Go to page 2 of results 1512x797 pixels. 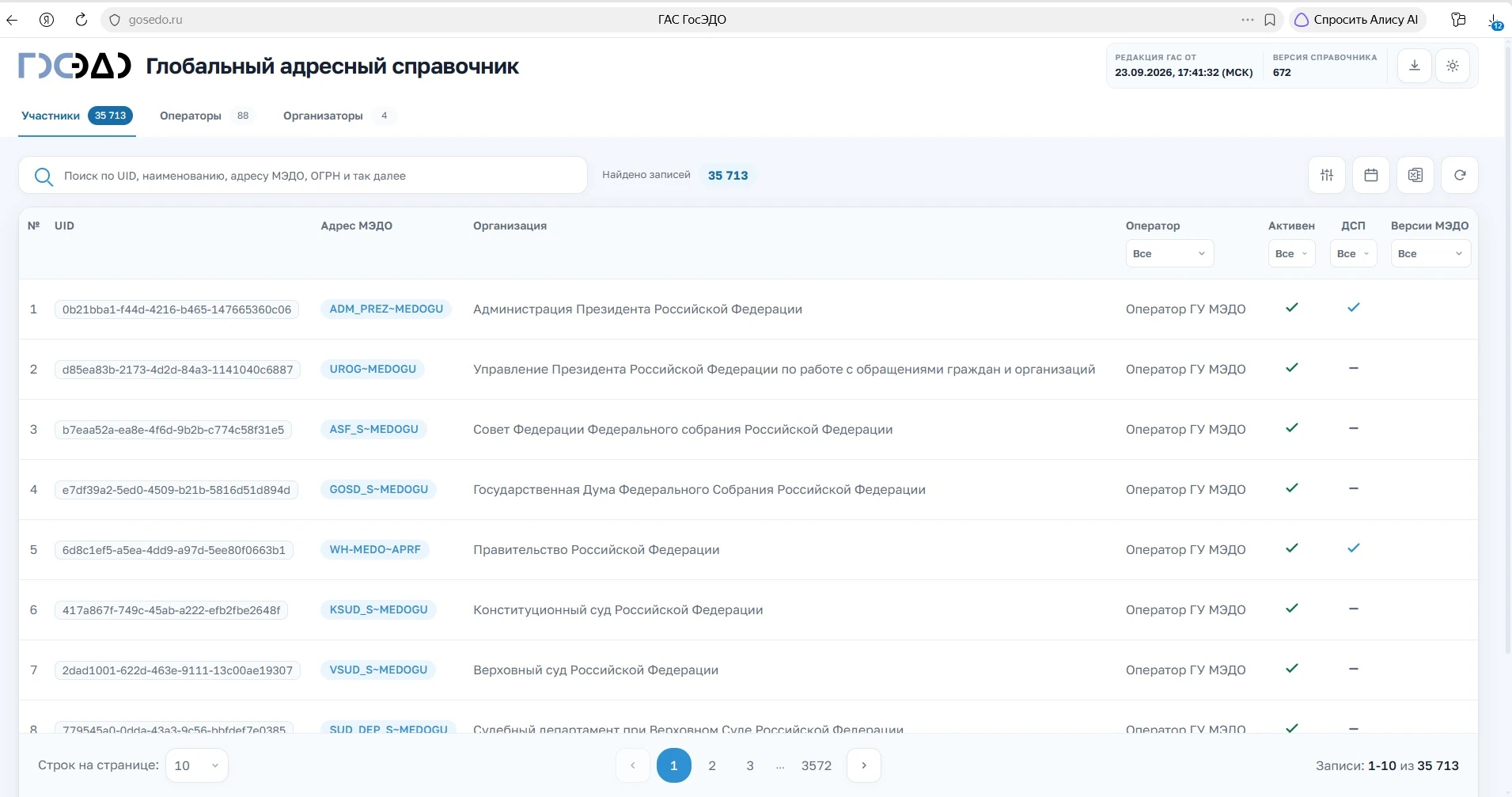click(712, 765)
